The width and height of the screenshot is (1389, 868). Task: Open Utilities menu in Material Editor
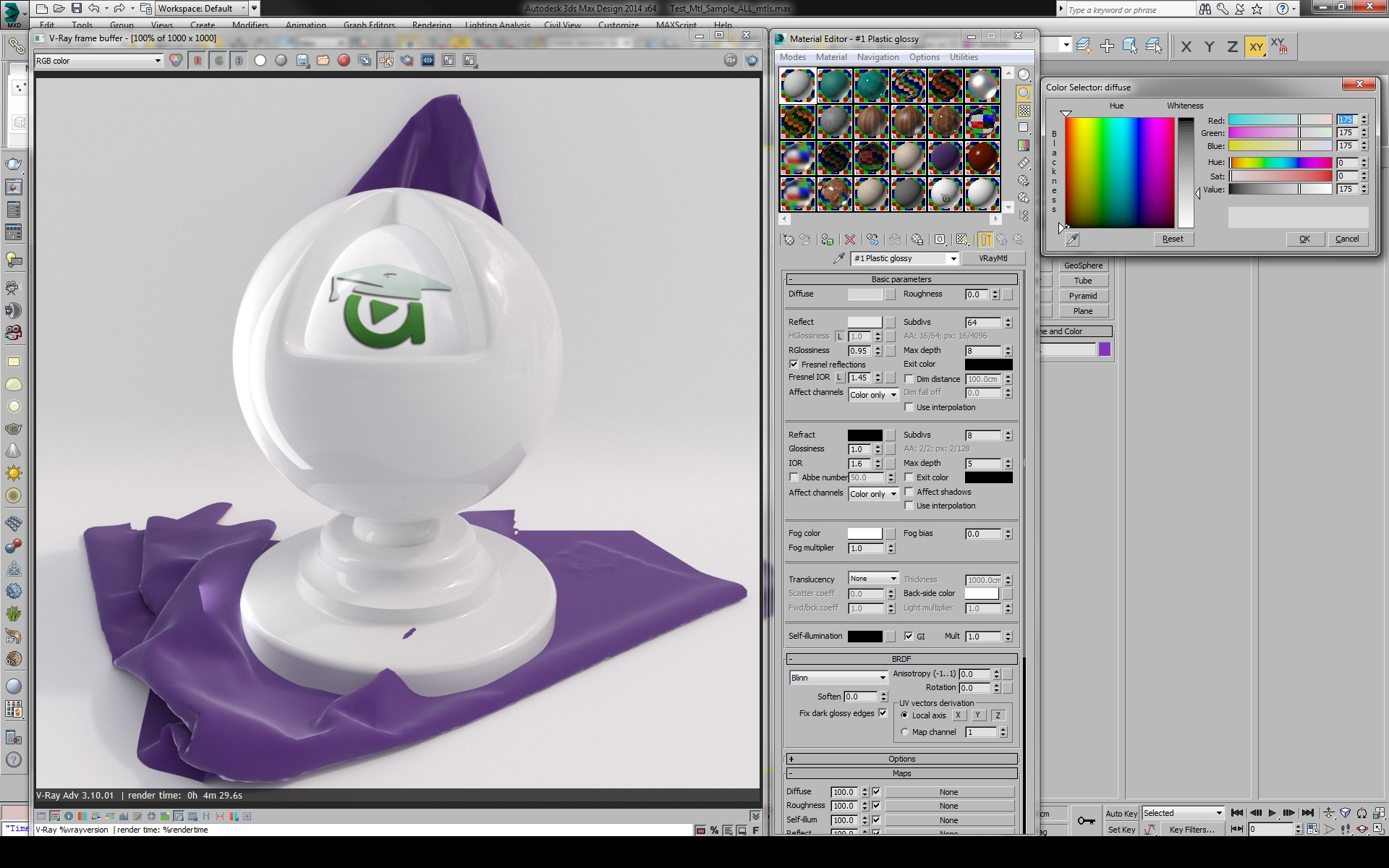point(964,57)
